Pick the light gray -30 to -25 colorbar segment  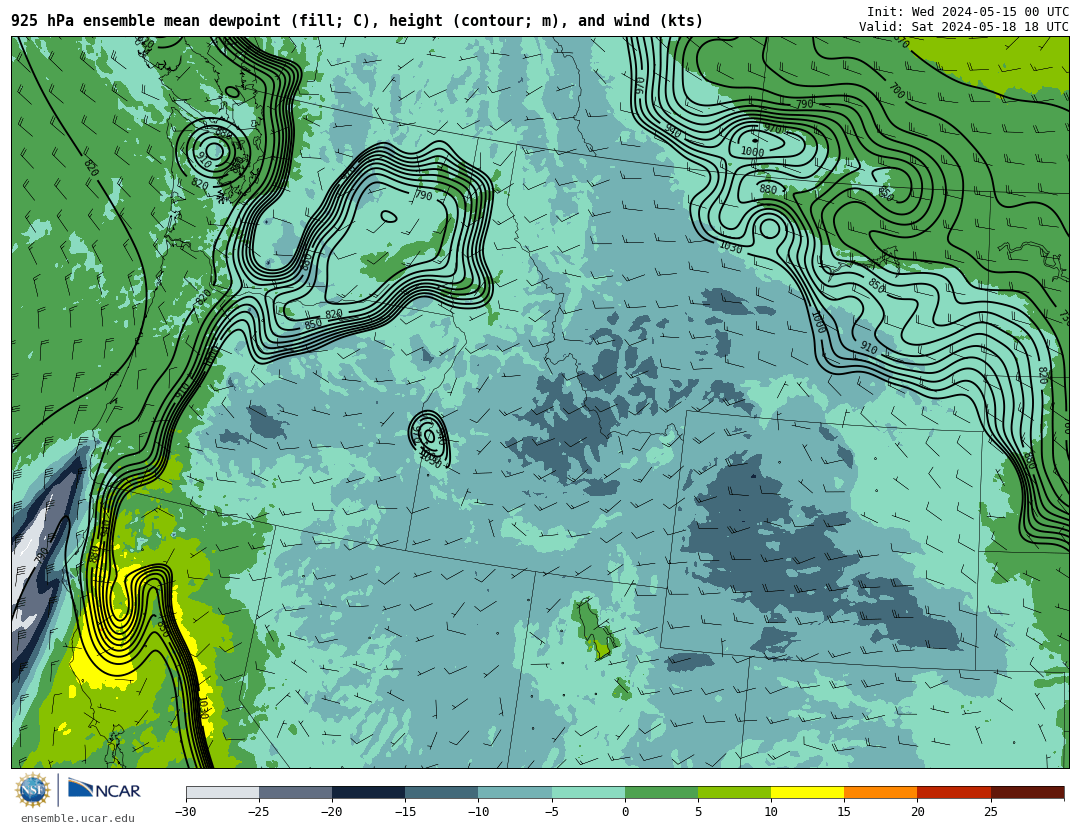click(222, 792)
